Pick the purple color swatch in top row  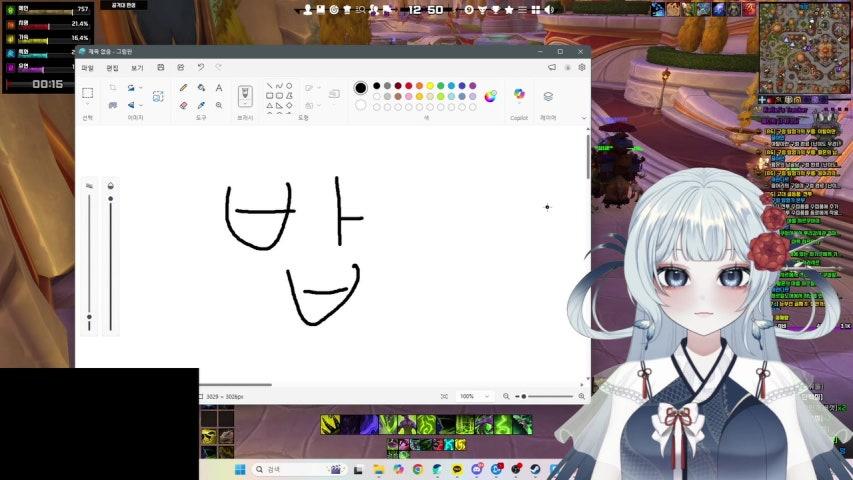tap(472, 85)
